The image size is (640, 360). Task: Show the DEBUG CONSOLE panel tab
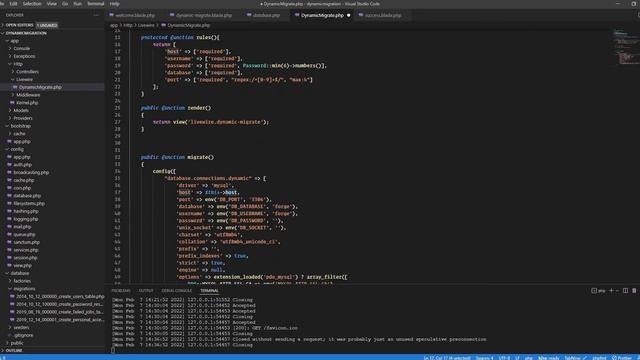[176, 291]
